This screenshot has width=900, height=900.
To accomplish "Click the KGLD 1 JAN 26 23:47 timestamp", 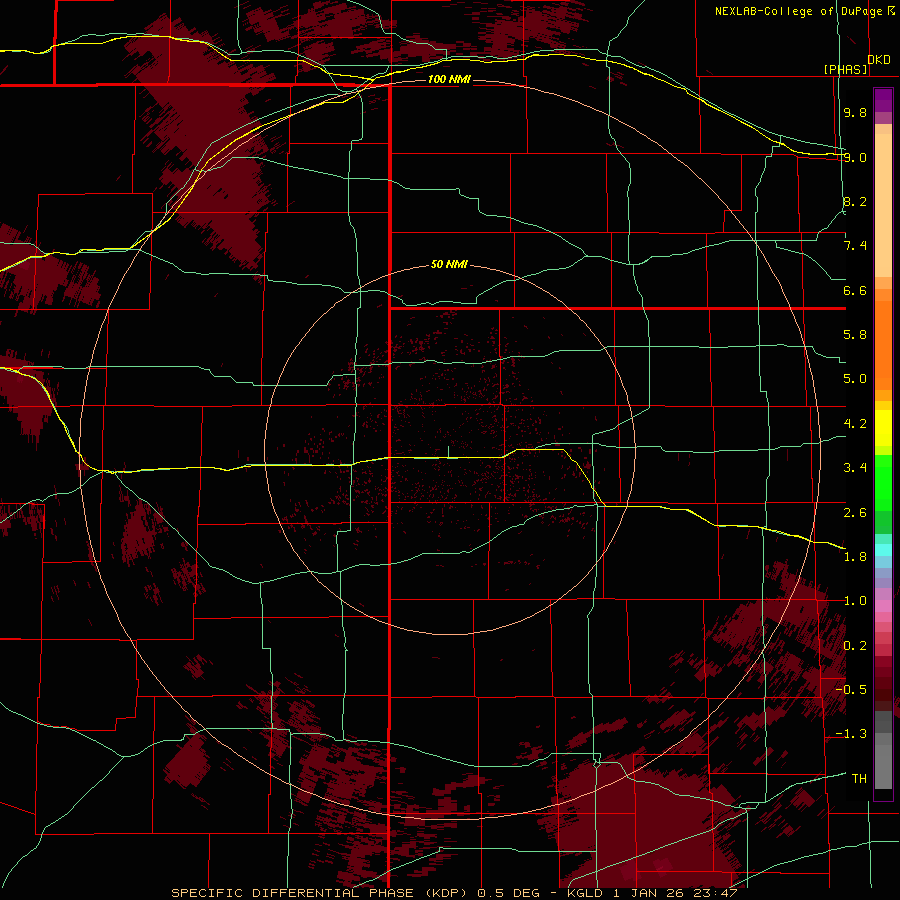I will tap(651, 893).
